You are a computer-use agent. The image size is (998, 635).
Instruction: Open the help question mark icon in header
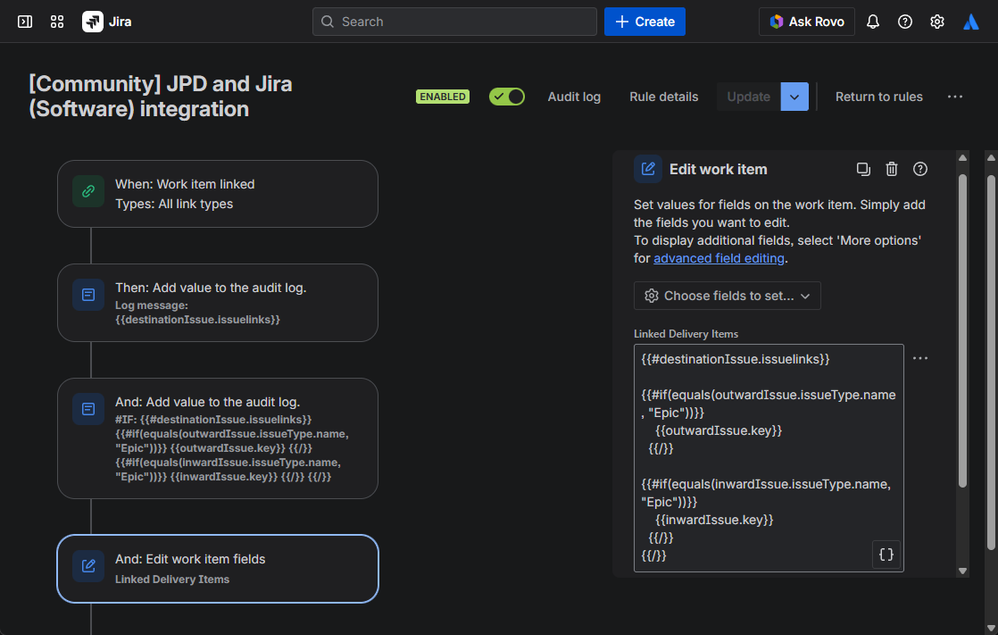904,22
